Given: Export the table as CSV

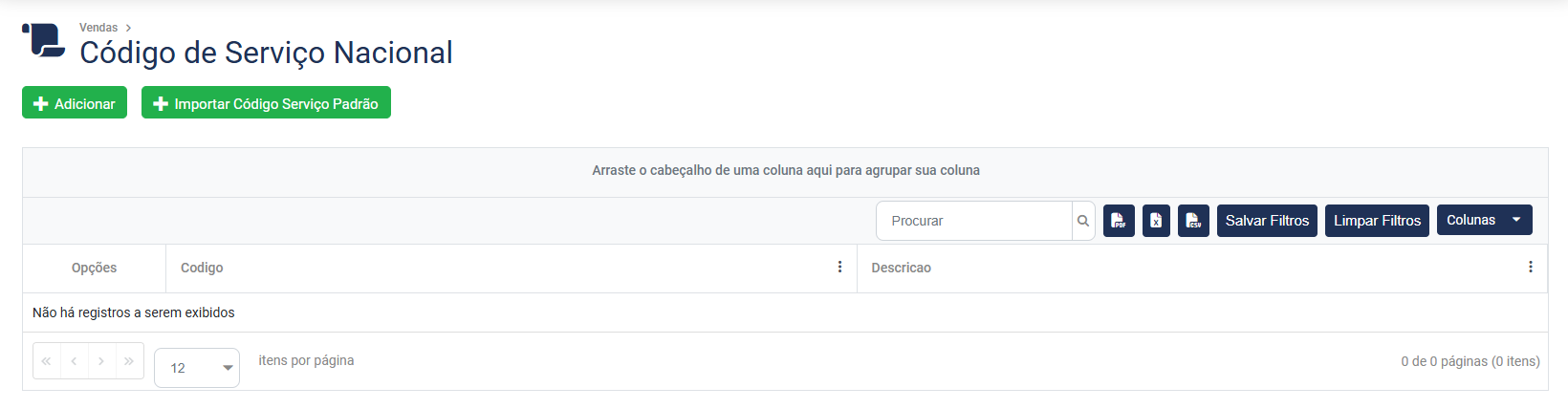Looking at the screenshot, I should (1193, 221).
